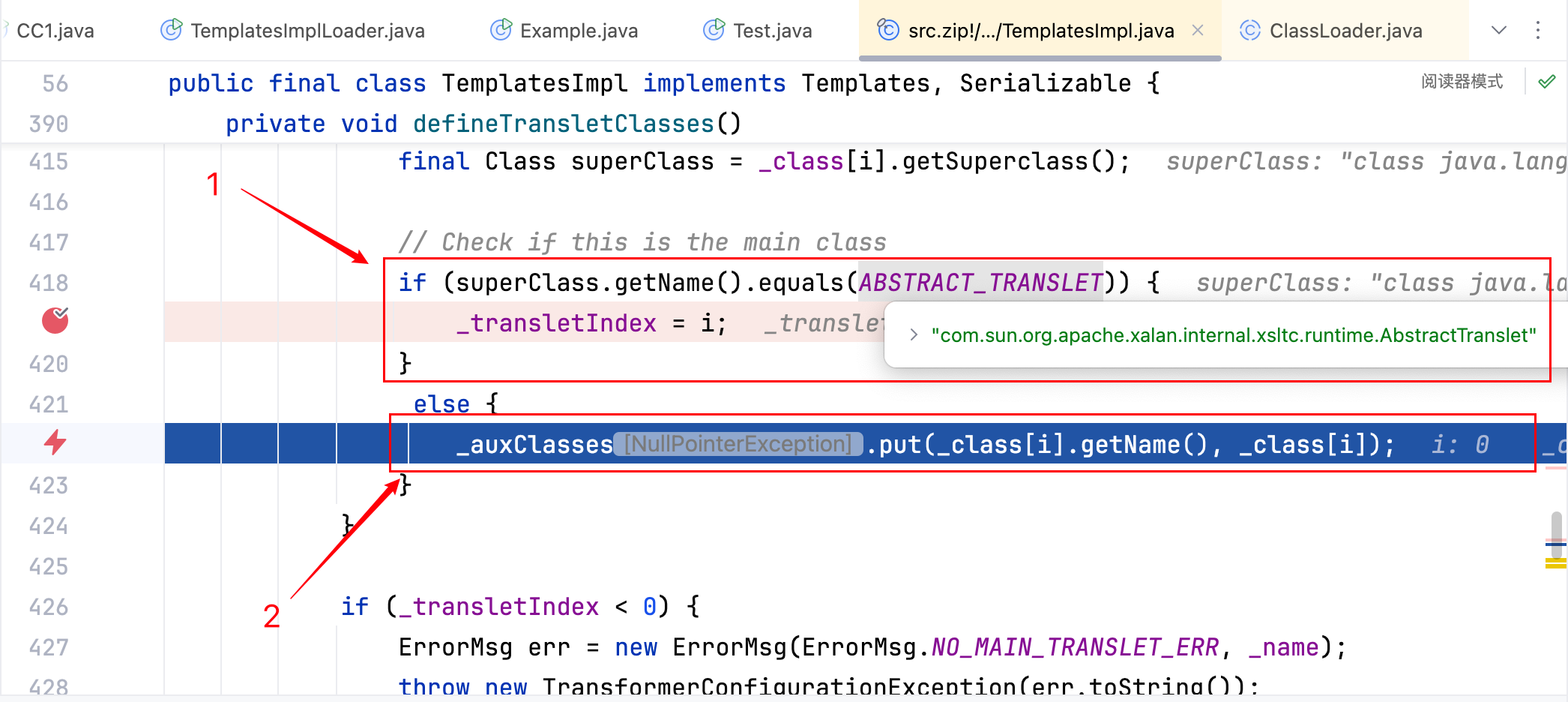Click the lightning exception marker in gutter
The image size is (1568, 702).
55,443
